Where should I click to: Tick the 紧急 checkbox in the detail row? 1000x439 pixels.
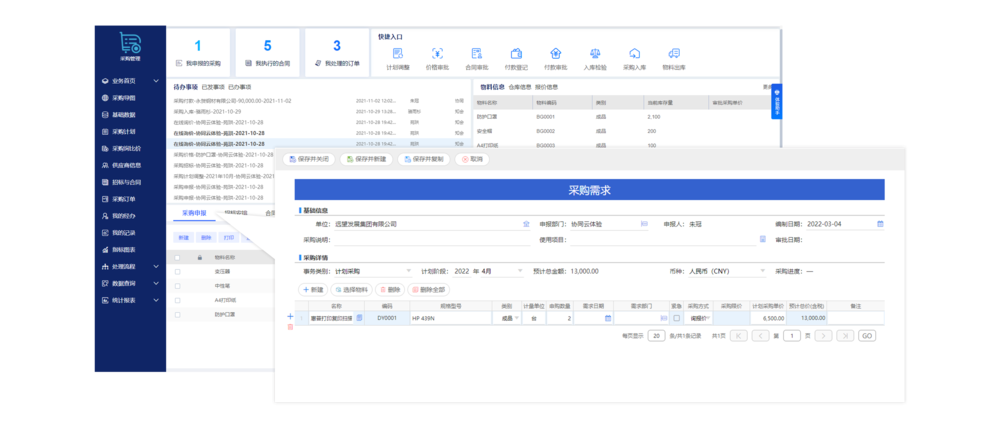pos(677,318)
